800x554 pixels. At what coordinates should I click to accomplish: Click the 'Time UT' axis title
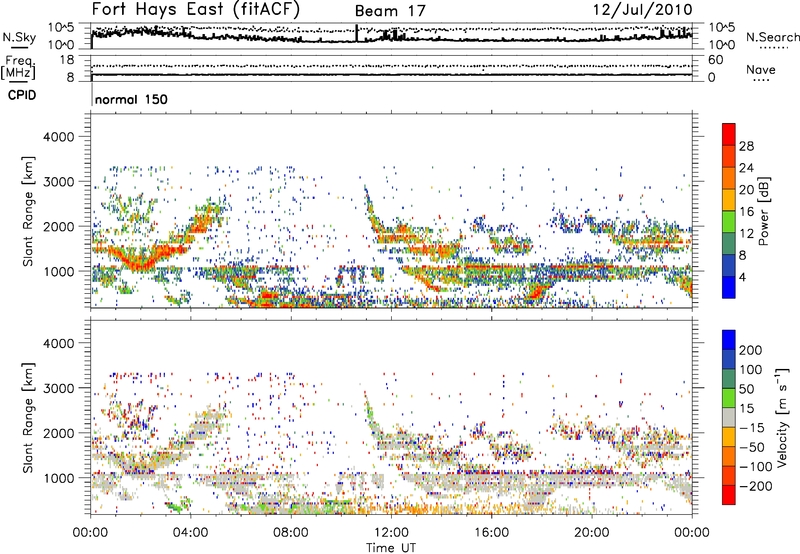pyautogui.click(x=391, y=548)
